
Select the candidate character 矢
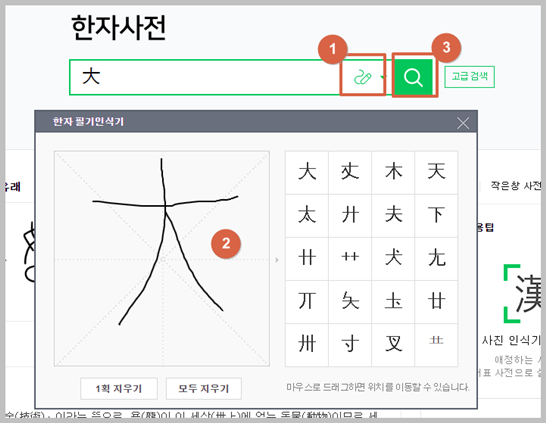point(350,302)
